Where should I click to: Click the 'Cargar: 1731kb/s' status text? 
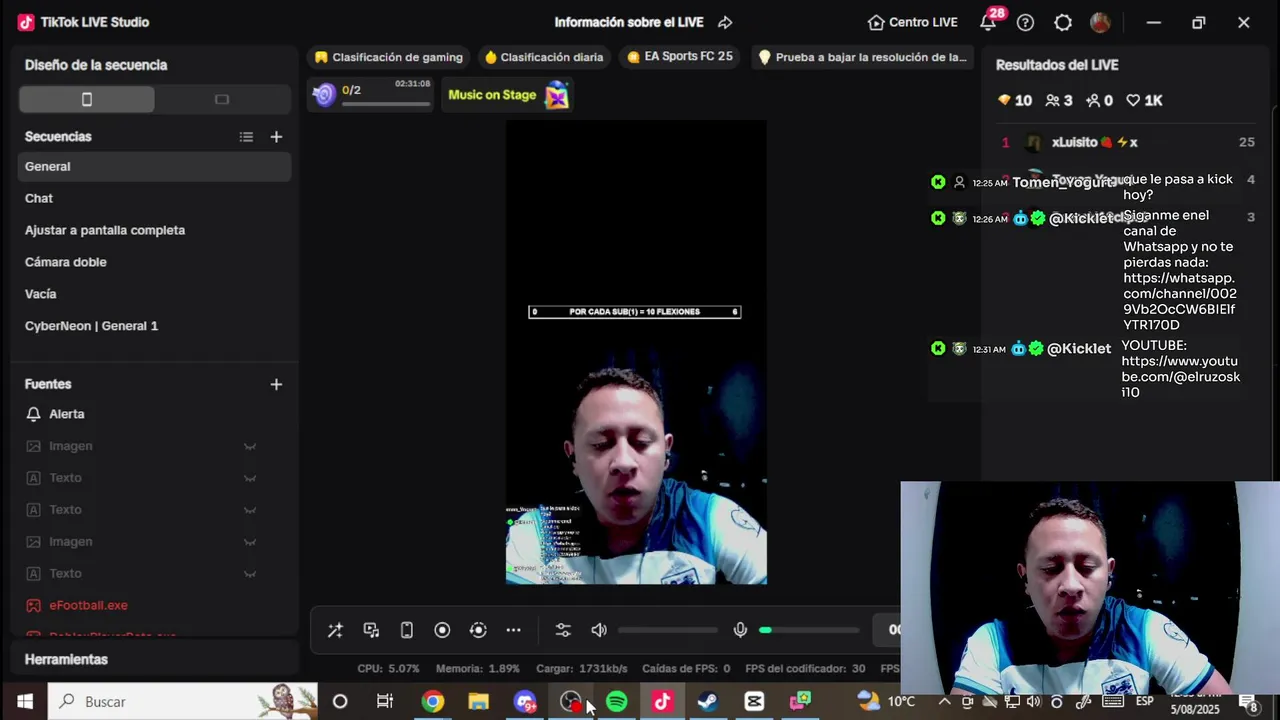click(x=582, y=668)
